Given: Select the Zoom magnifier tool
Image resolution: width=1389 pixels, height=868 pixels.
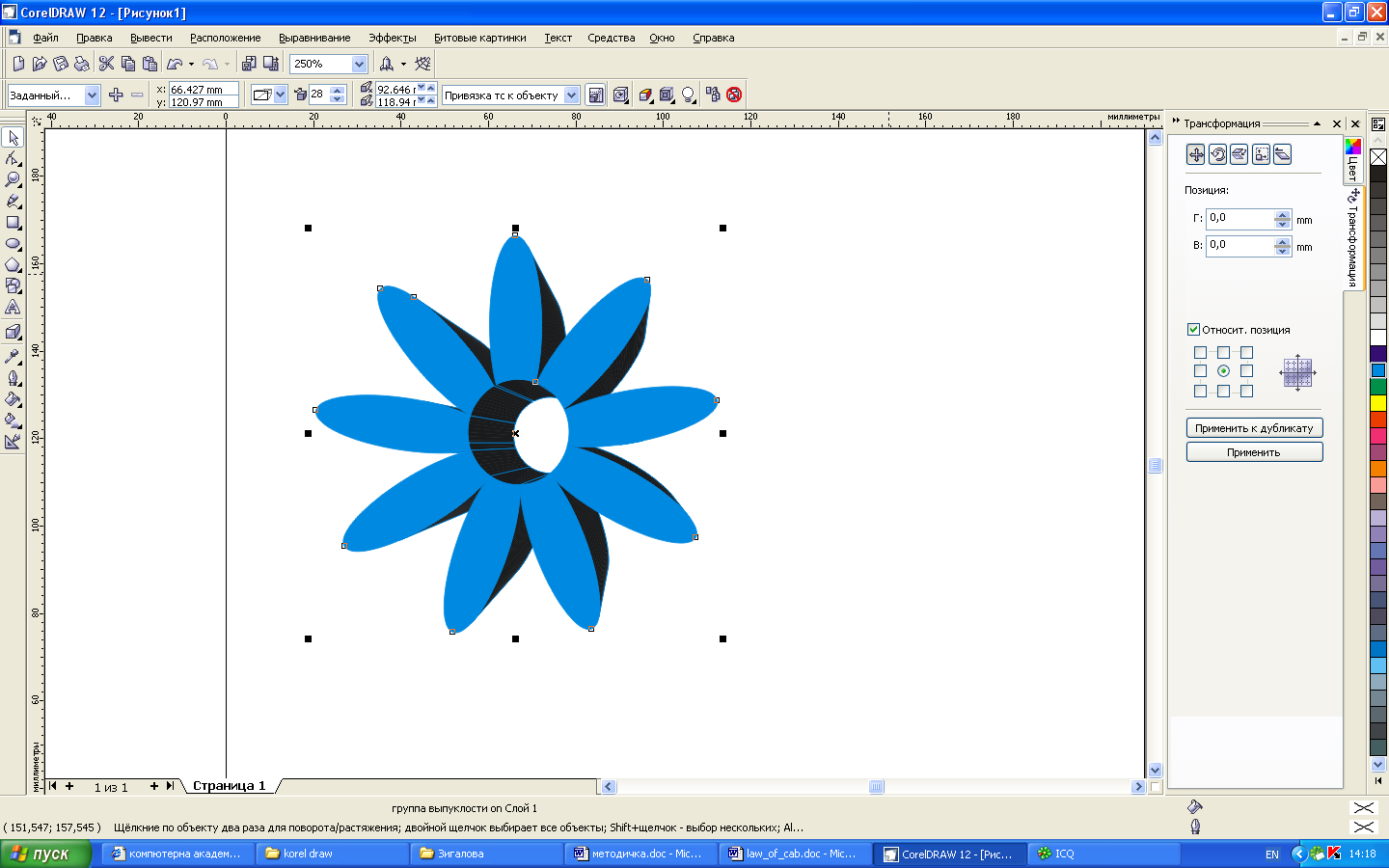Looking at the screenshot, I should (x=13, y=179).
